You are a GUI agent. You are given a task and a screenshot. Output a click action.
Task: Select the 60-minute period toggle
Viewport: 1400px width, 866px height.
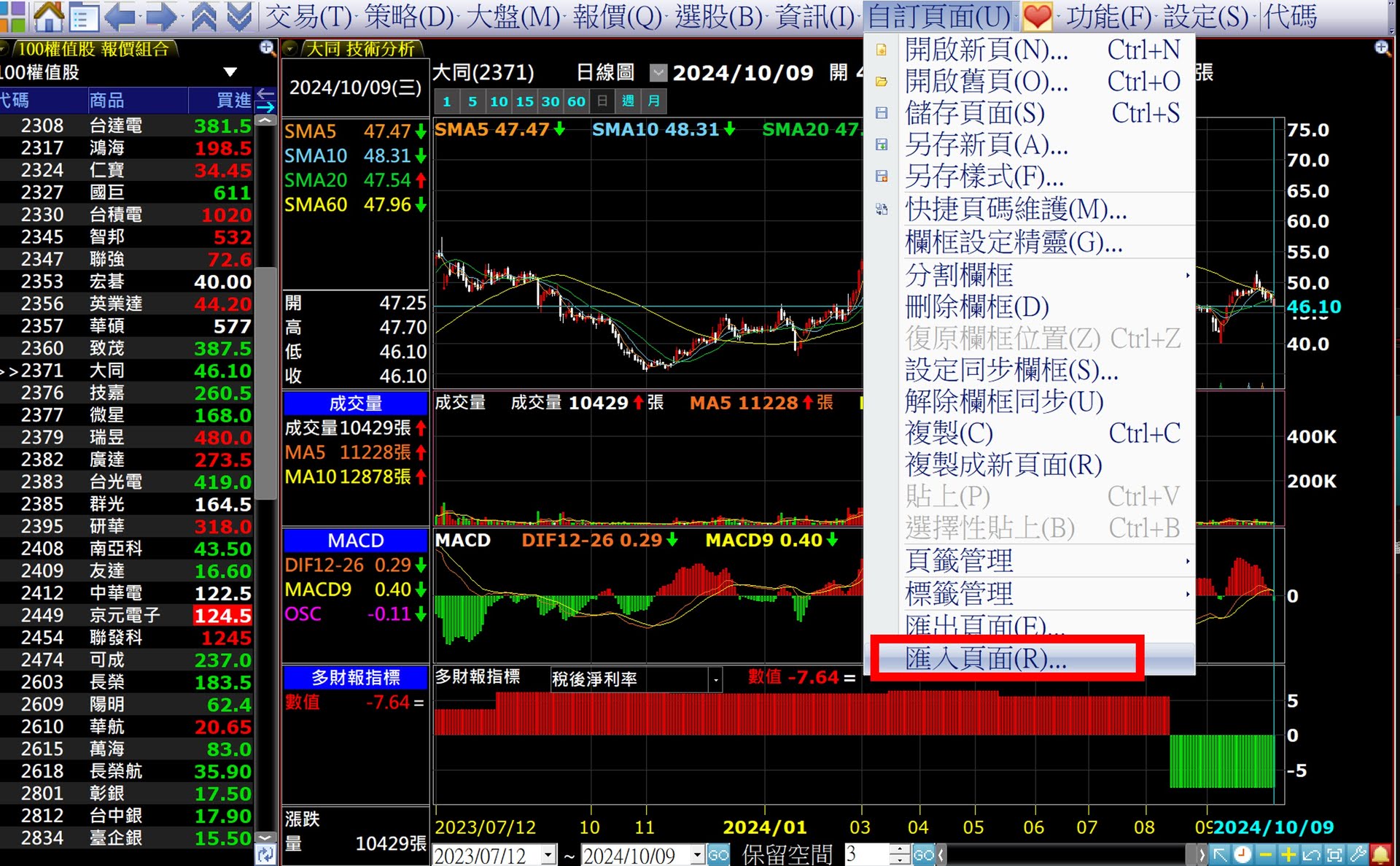click(576, 101)
